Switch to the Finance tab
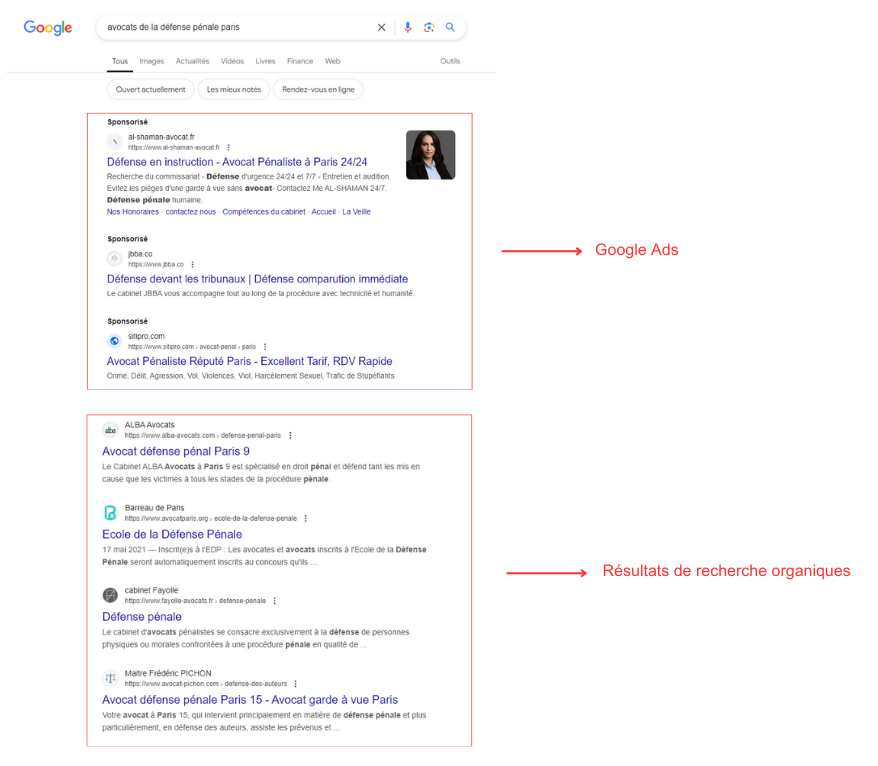 300,61
